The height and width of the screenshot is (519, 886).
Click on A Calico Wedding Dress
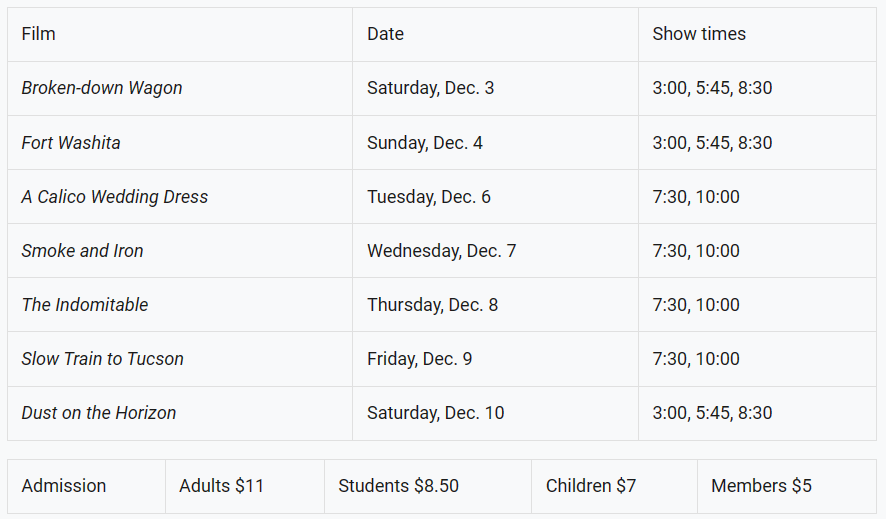pyautogui.click(x=115, y=197)
